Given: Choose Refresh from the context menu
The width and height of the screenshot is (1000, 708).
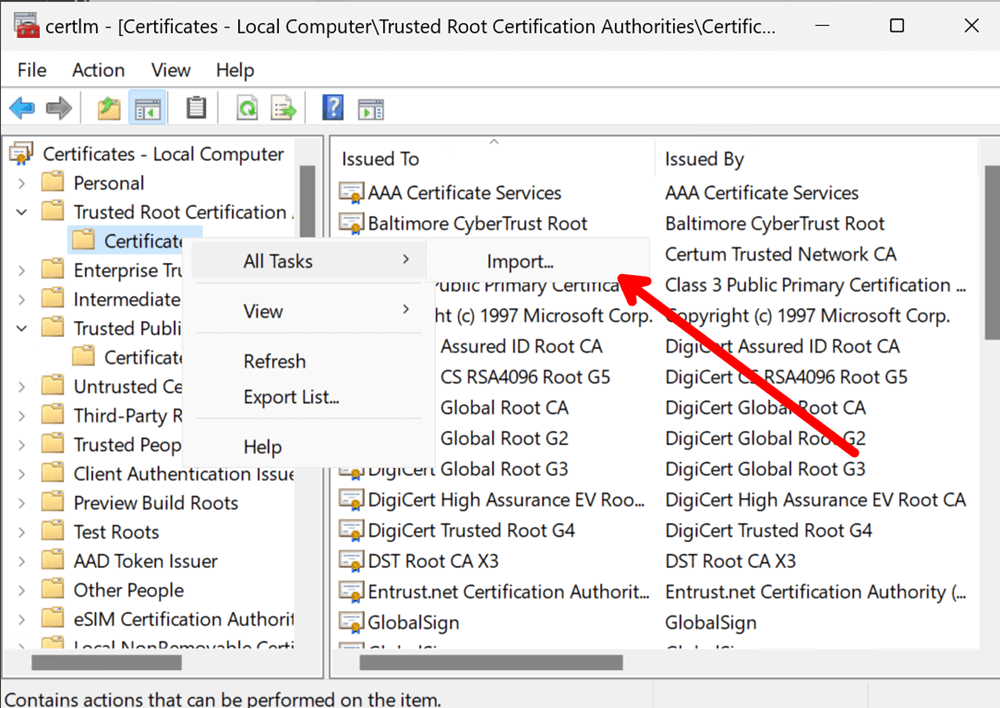Looking at the screenshot, I should [x=309, y=361].
